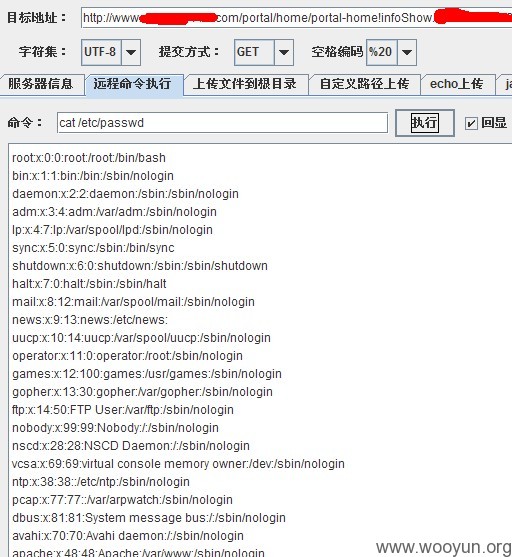Open the GET submit method dropdown arrow
512x557 pixels.
(284, 52)
